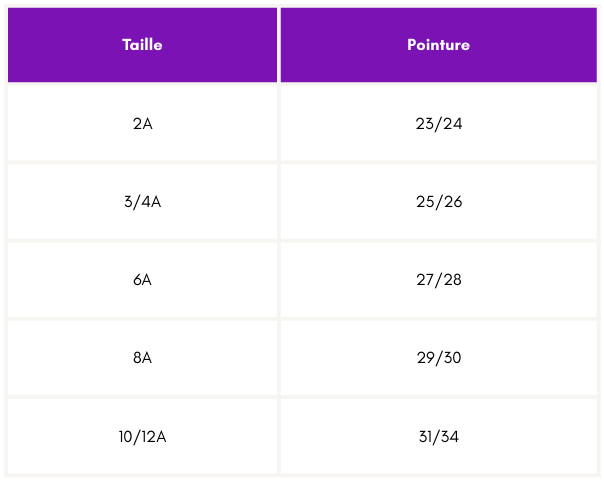Click the pointure matching size 2A
The image size is (604, 485).
438,124
